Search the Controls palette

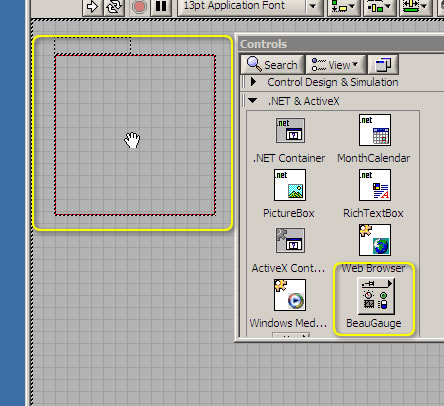tap(273, 65)
